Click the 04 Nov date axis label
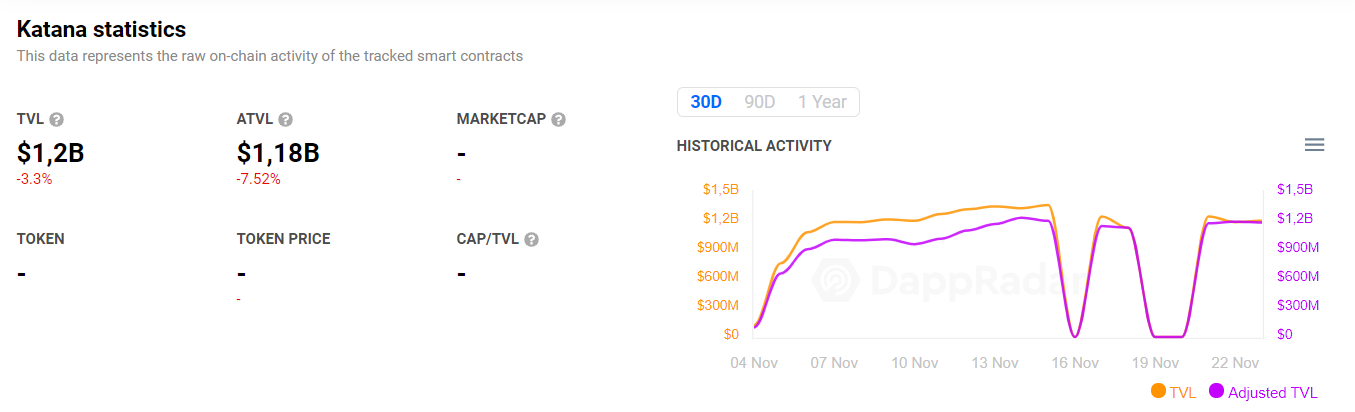Screen dimensions: 1355x412 click(753, 363)
